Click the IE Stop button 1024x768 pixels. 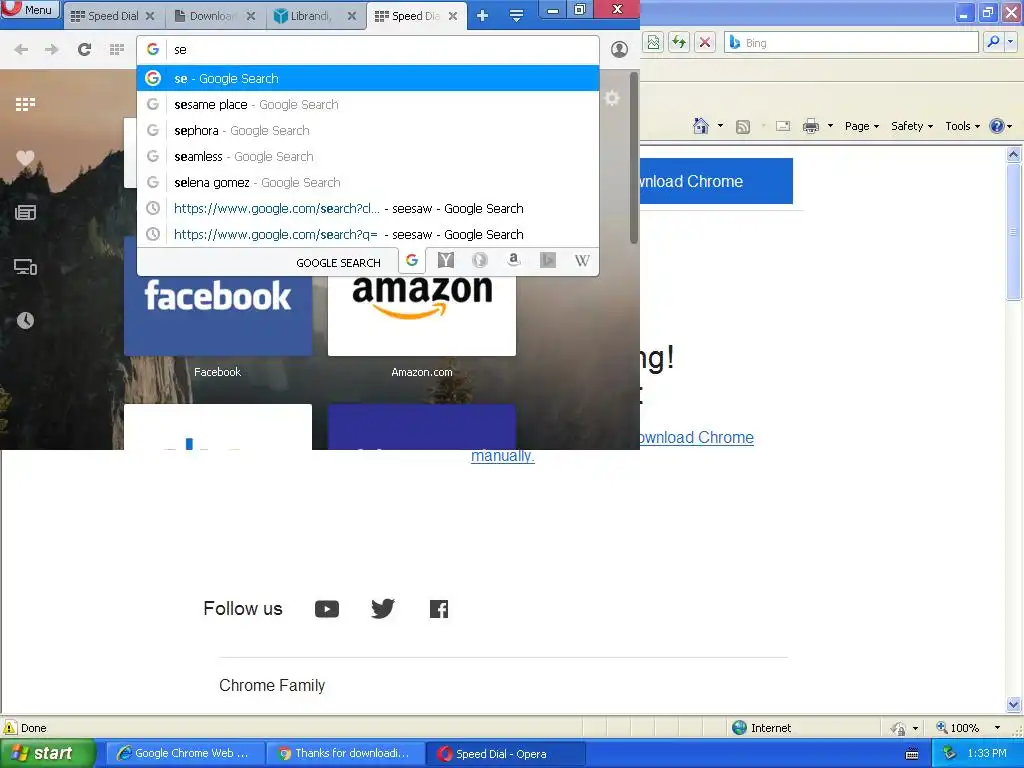[x=705, y=42]
